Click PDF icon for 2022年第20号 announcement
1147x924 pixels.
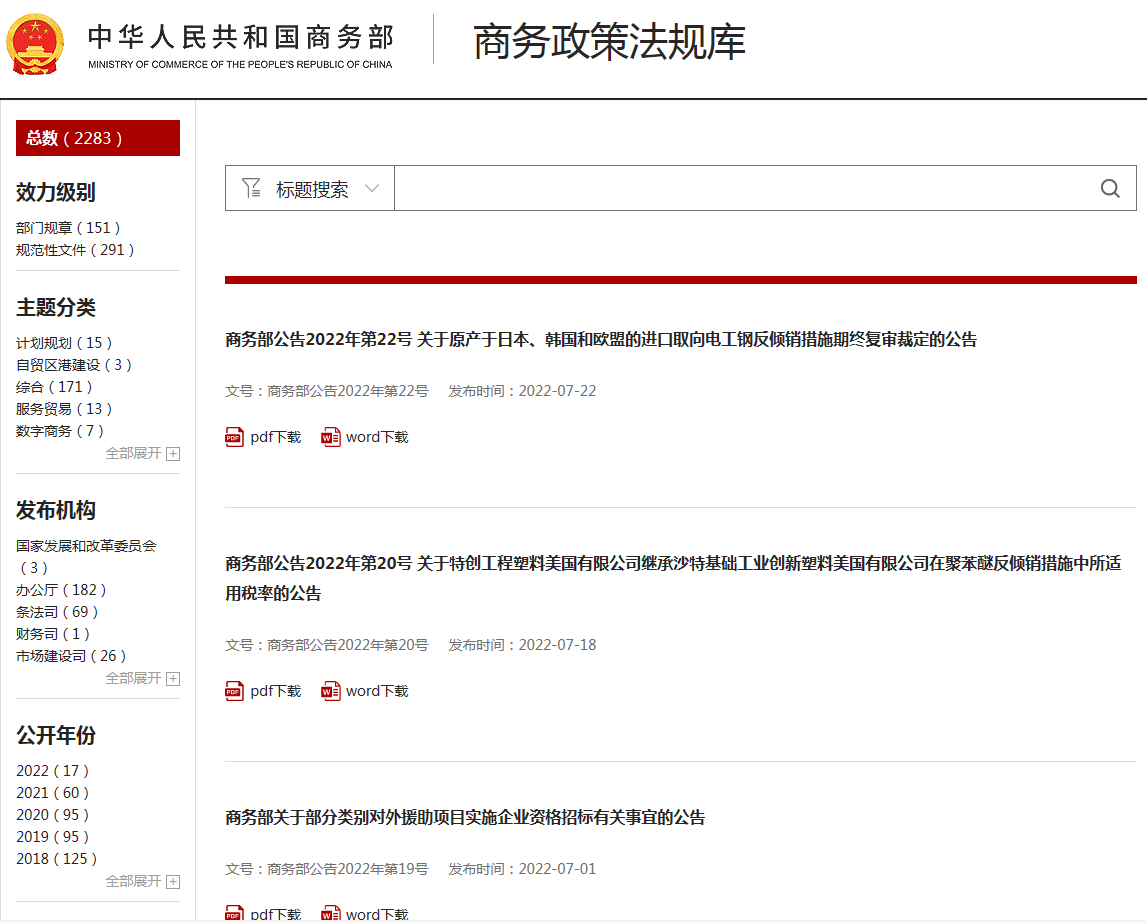(234, 691)
